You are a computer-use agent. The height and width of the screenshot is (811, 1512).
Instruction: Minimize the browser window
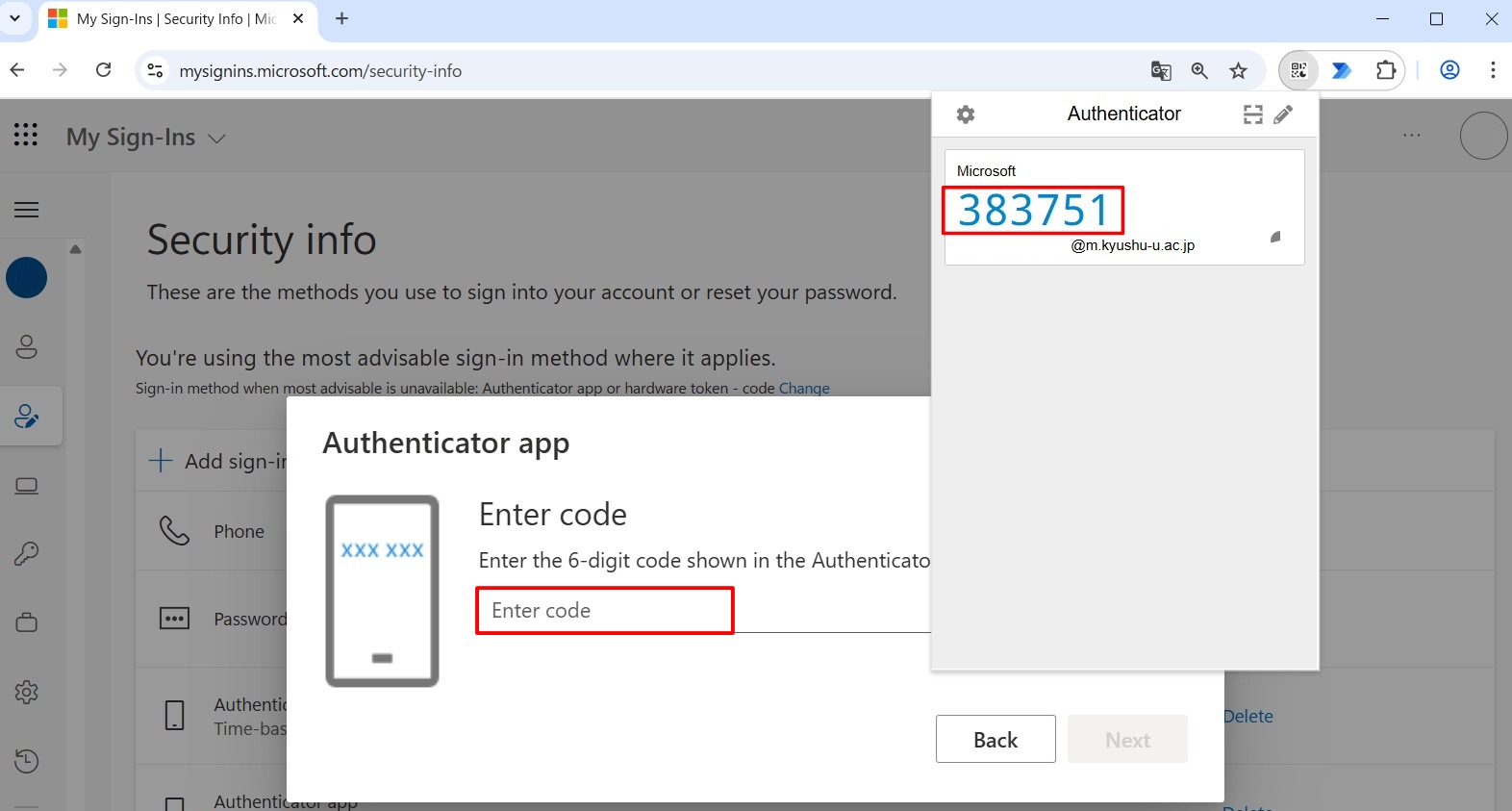tap(1382, 18)
